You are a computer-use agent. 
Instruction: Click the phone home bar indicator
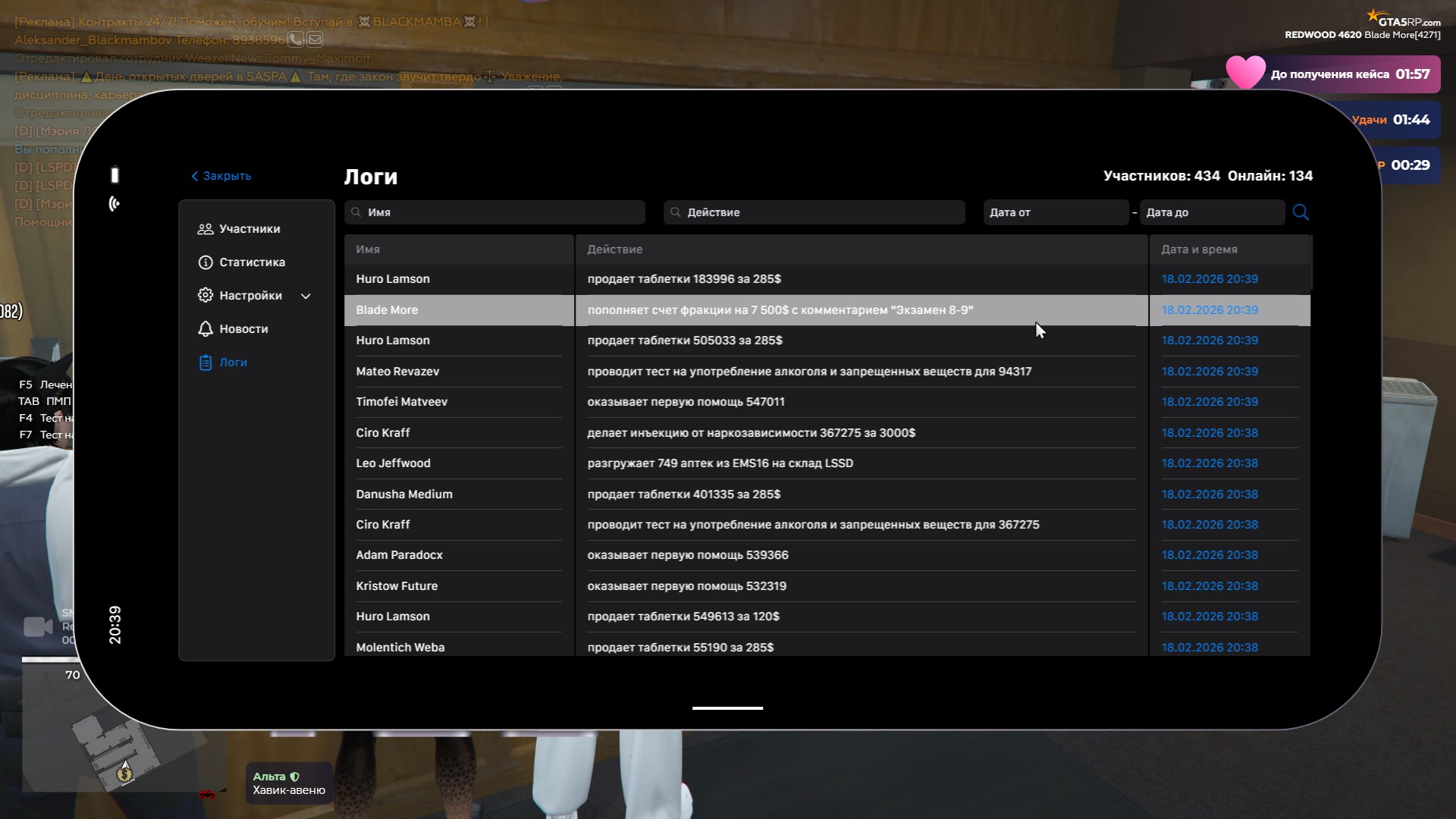(727, 708)
